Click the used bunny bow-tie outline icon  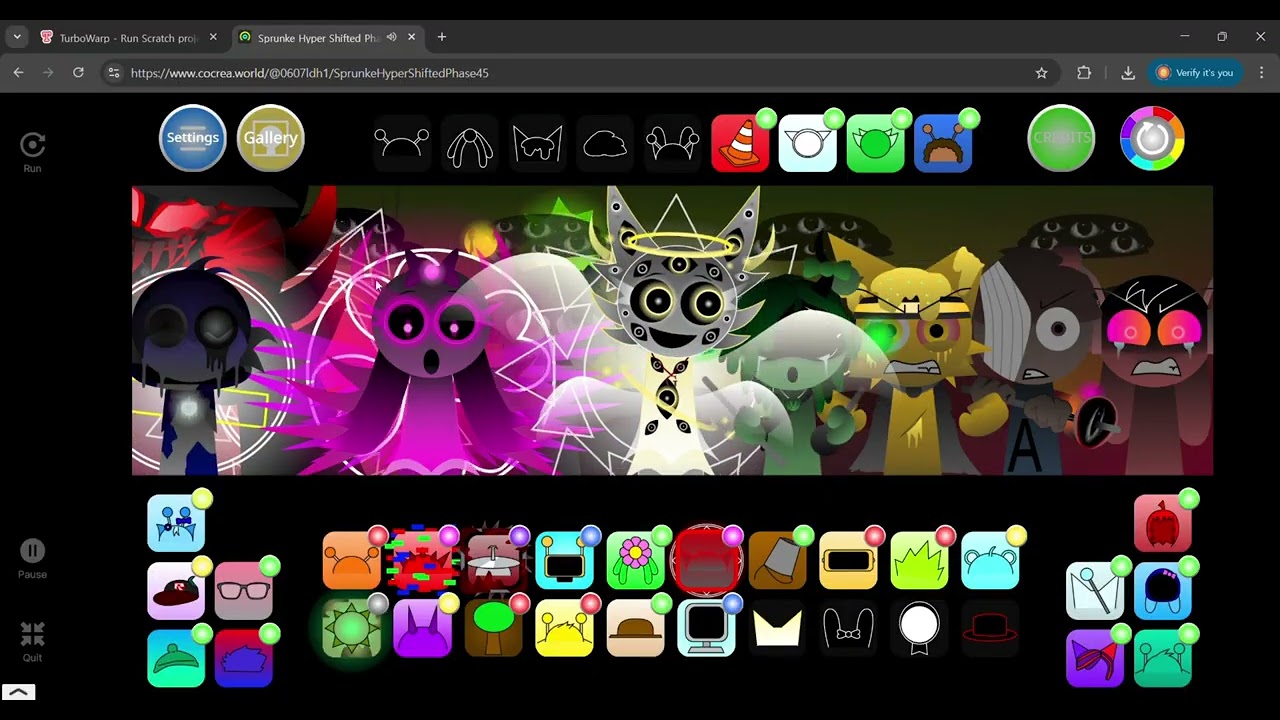(848, 629)
